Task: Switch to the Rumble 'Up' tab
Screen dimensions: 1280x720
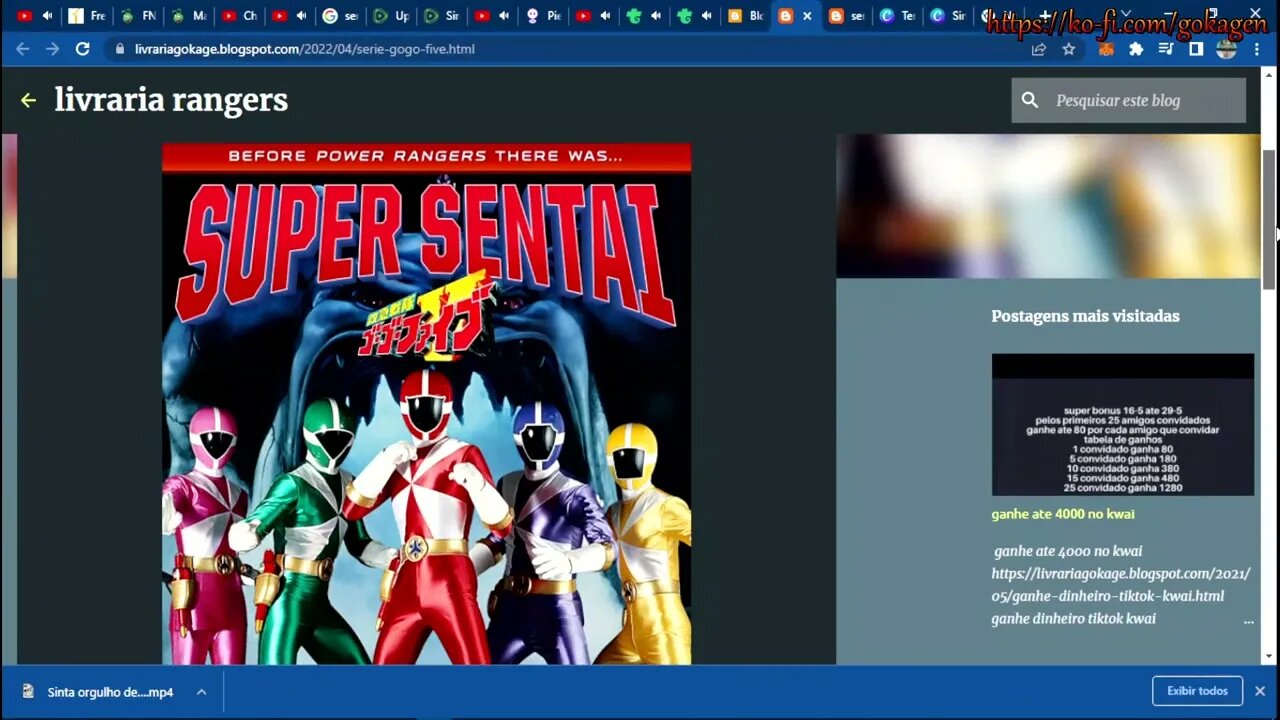Action: tap(391, 16)
